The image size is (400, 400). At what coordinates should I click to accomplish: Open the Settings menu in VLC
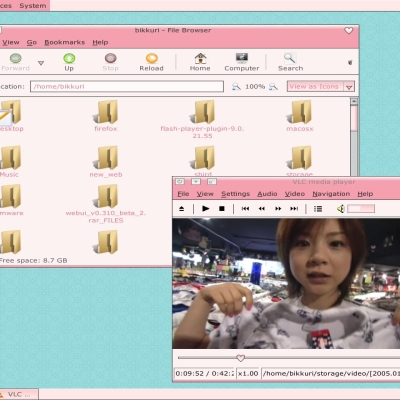(x=235, y=194)
